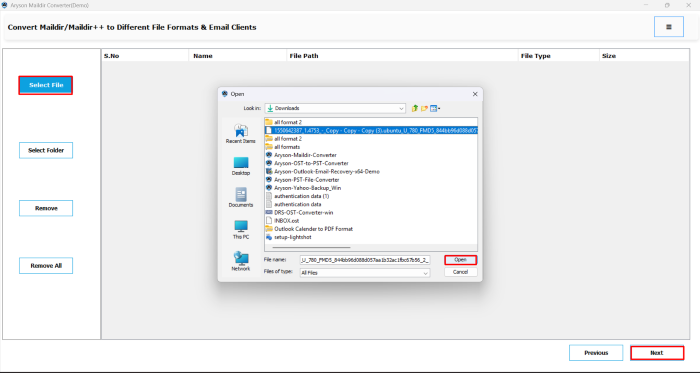The width and height of the screenshot is (700, 373).
Task: Open the all formats folder icon
Action: coord(269,147)
